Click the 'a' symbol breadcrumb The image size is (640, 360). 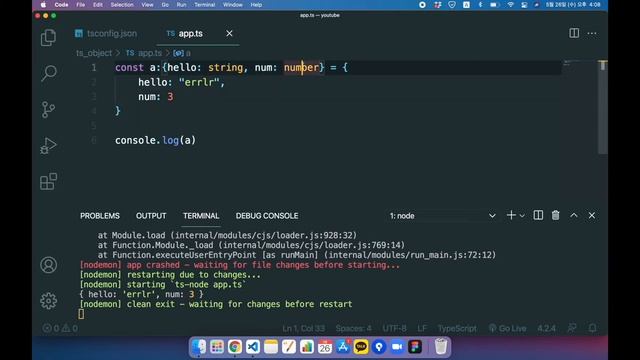point(182,53)
